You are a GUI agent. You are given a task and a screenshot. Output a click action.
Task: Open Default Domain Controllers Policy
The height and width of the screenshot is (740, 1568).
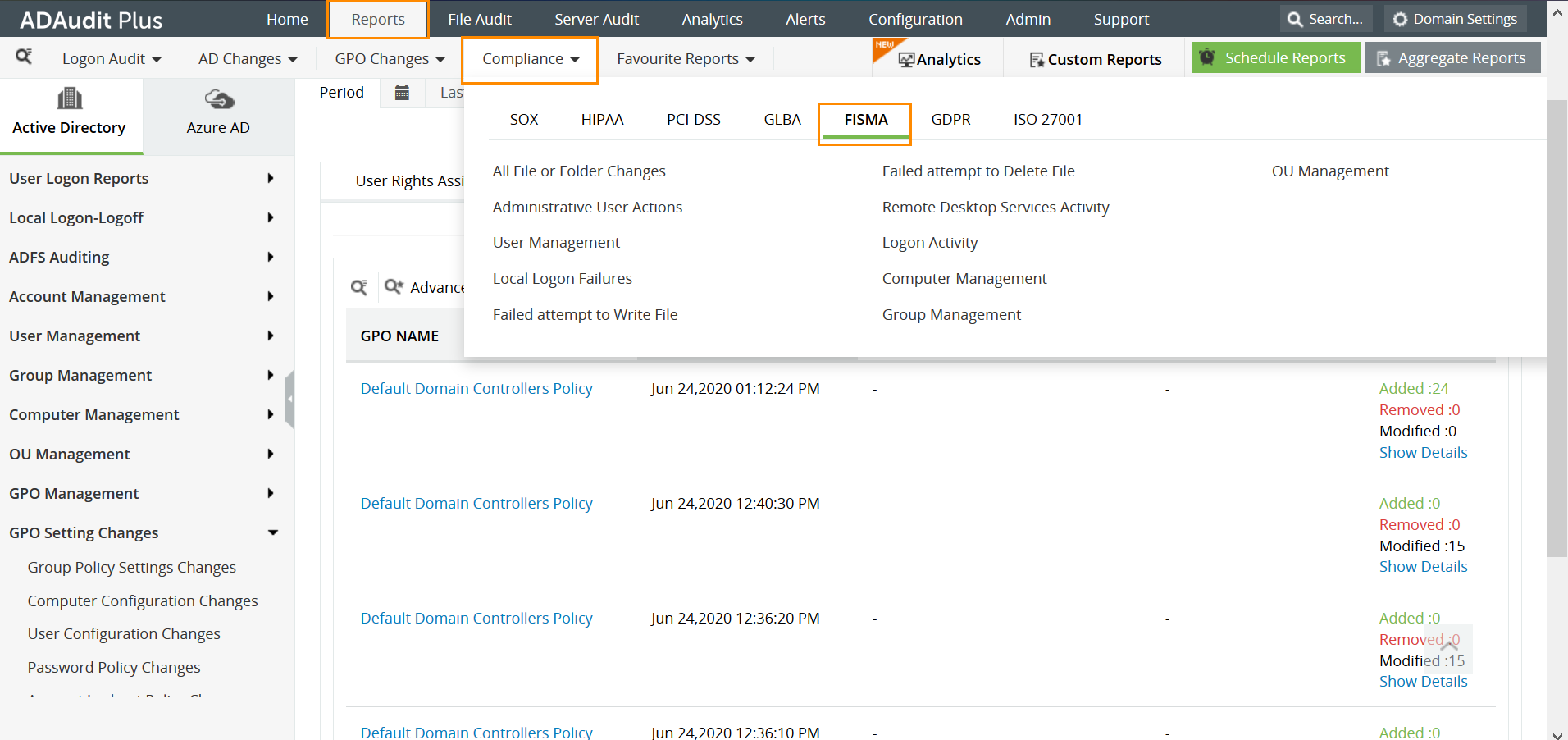[476, 388]
